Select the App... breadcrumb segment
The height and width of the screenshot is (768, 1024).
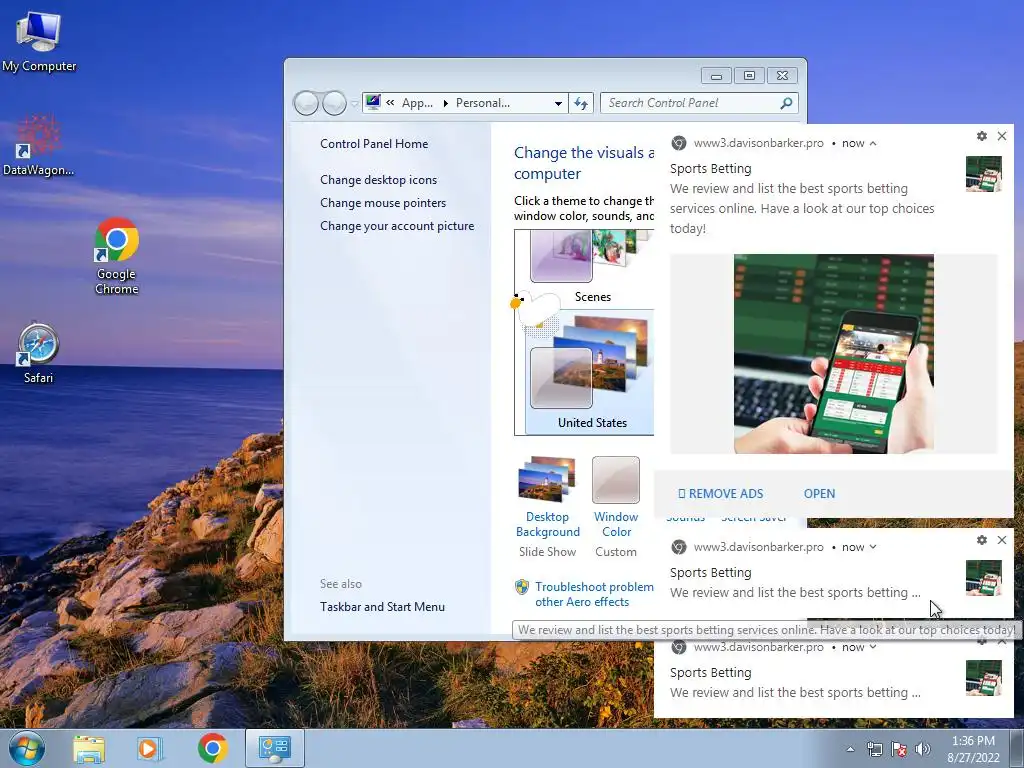coord(417,103)
